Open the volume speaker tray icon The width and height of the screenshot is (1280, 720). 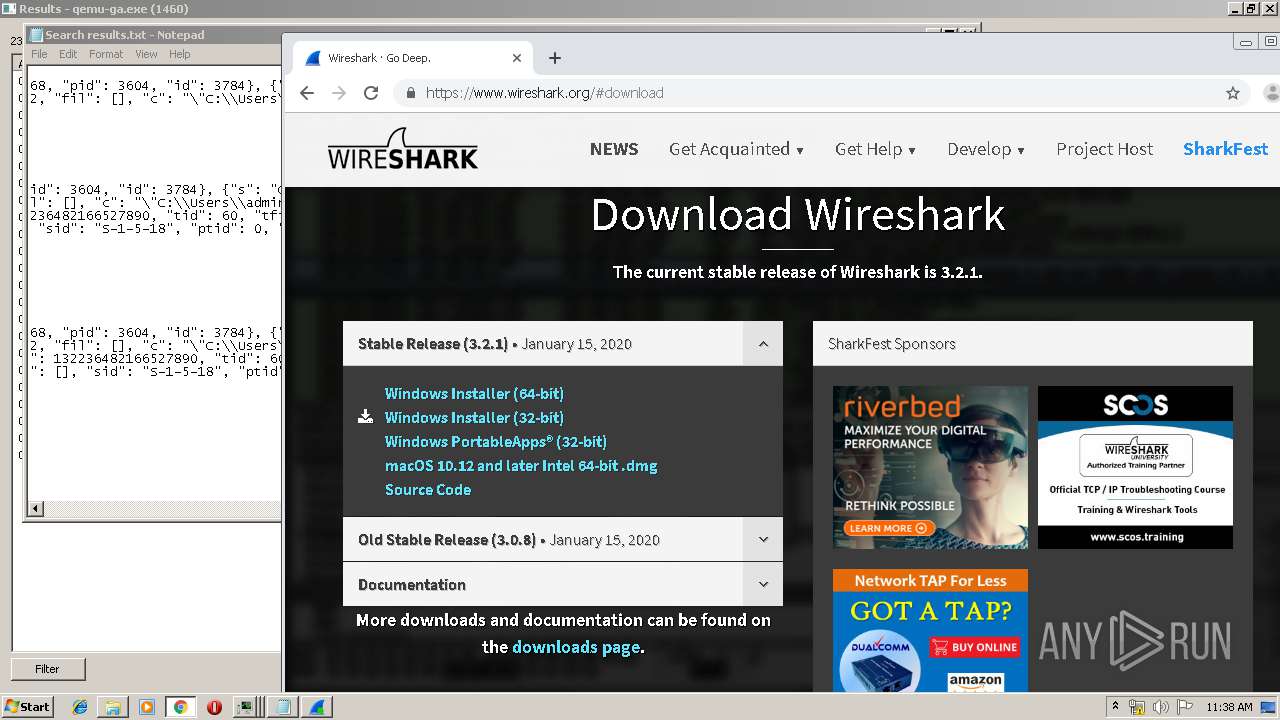(1161, 707)
